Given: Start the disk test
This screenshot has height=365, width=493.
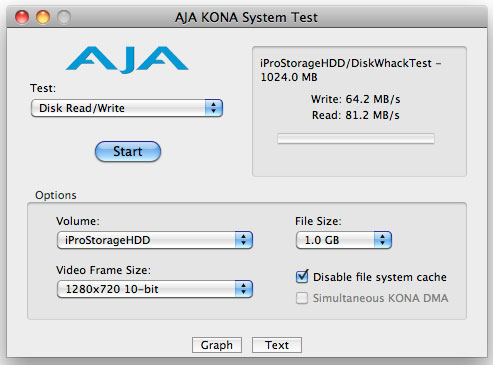Looking at the screenshot, I should 128,151.
